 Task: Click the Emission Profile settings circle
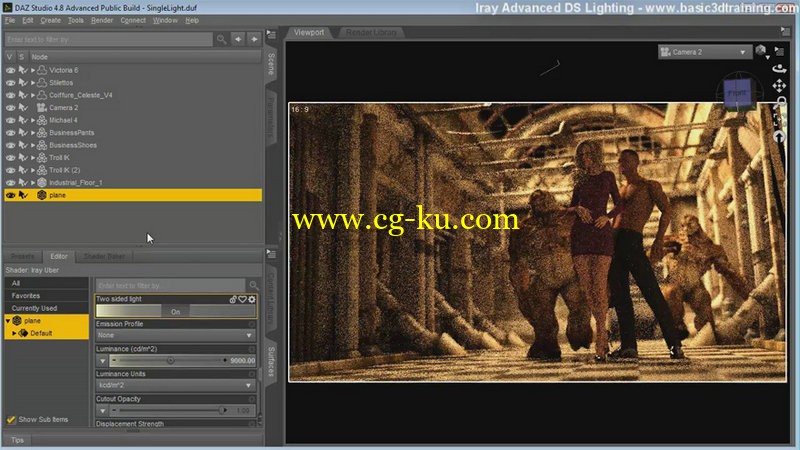(252, 324)
